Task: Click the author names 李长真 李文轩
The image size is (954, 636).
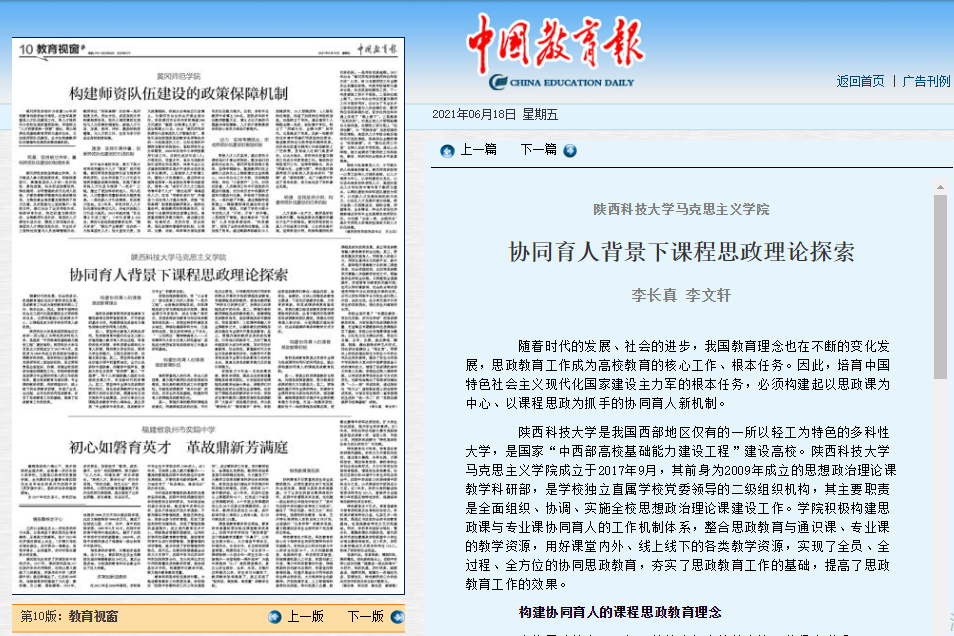Action: pos(681,296)
